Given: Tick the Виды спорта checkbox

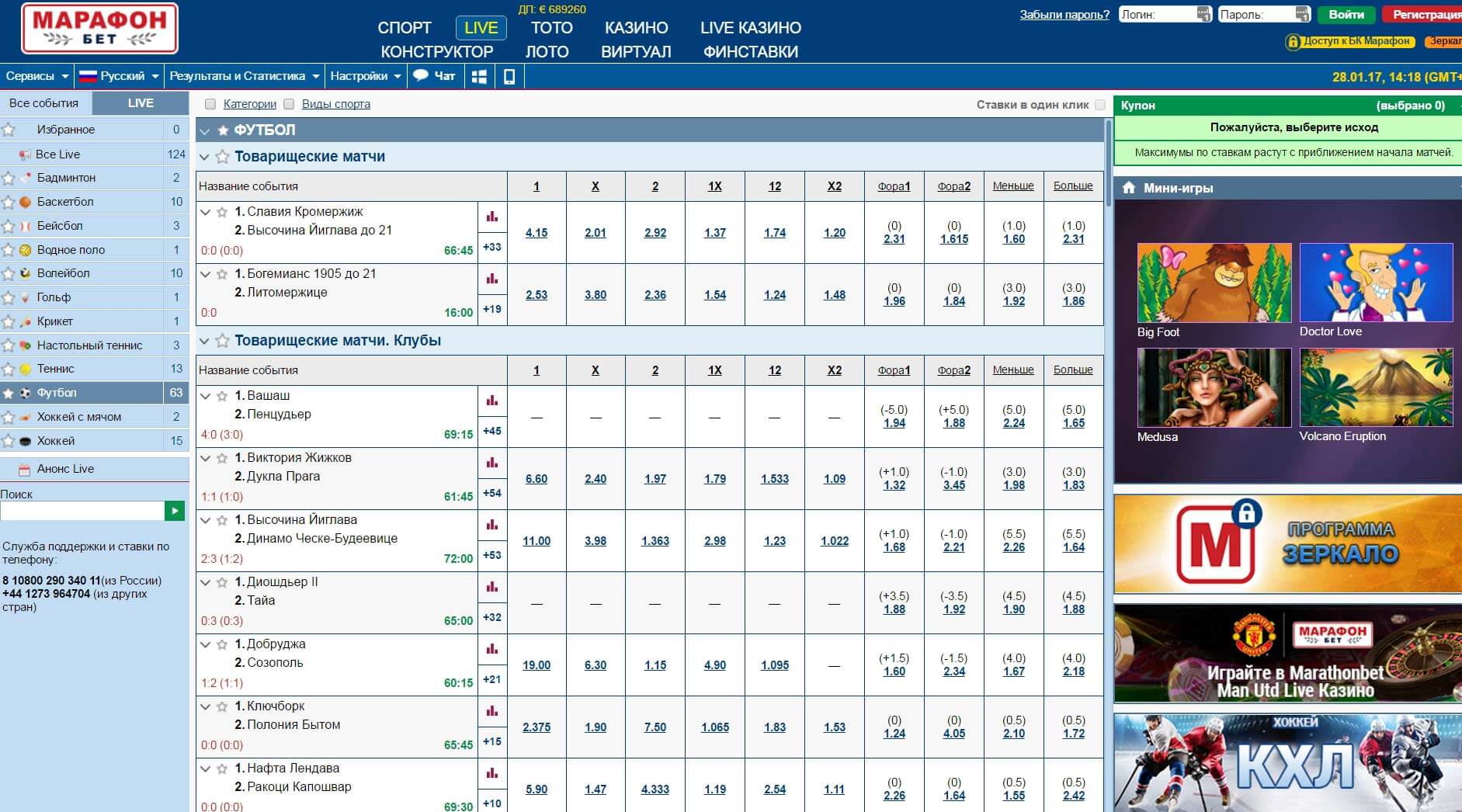Looking at the screenshot, I should [x=289, y=104].
